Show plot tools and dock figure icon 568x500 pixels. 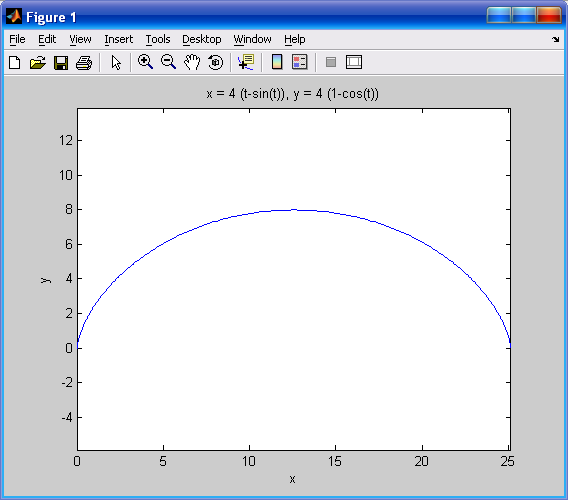click(354, 62)
